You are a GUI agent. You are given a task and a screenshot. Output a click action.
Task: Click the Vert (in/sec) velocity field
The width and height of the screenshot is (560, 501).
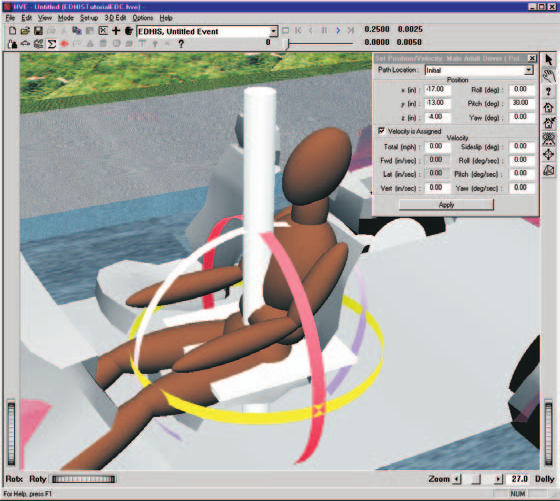click(x=438, y=188)
